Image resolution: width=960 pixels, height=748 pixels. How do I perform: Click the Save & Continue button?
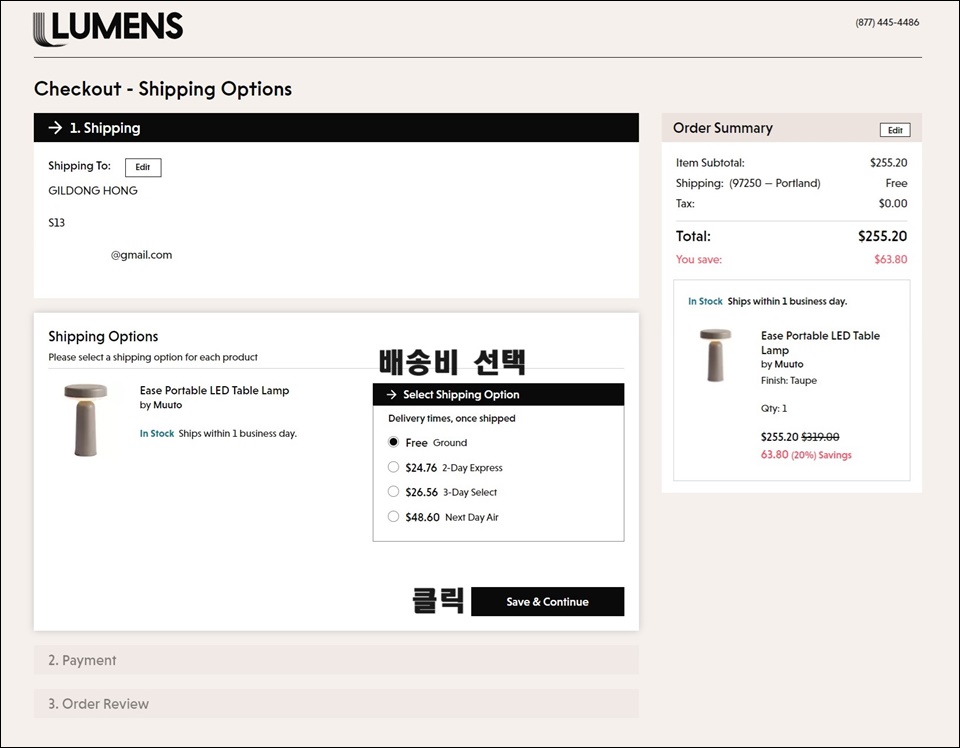tap(547, 602)
